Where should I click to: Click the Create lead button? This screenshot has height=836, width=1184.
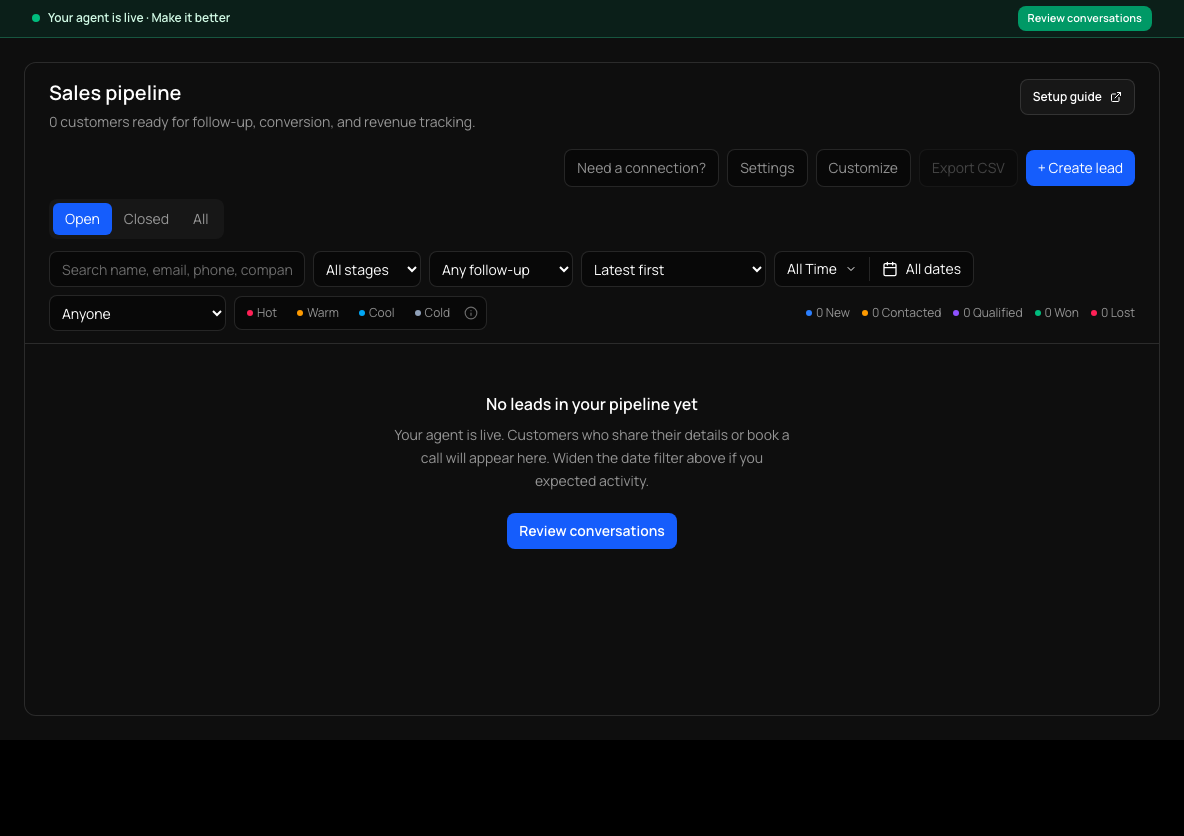pos(1080,168)
